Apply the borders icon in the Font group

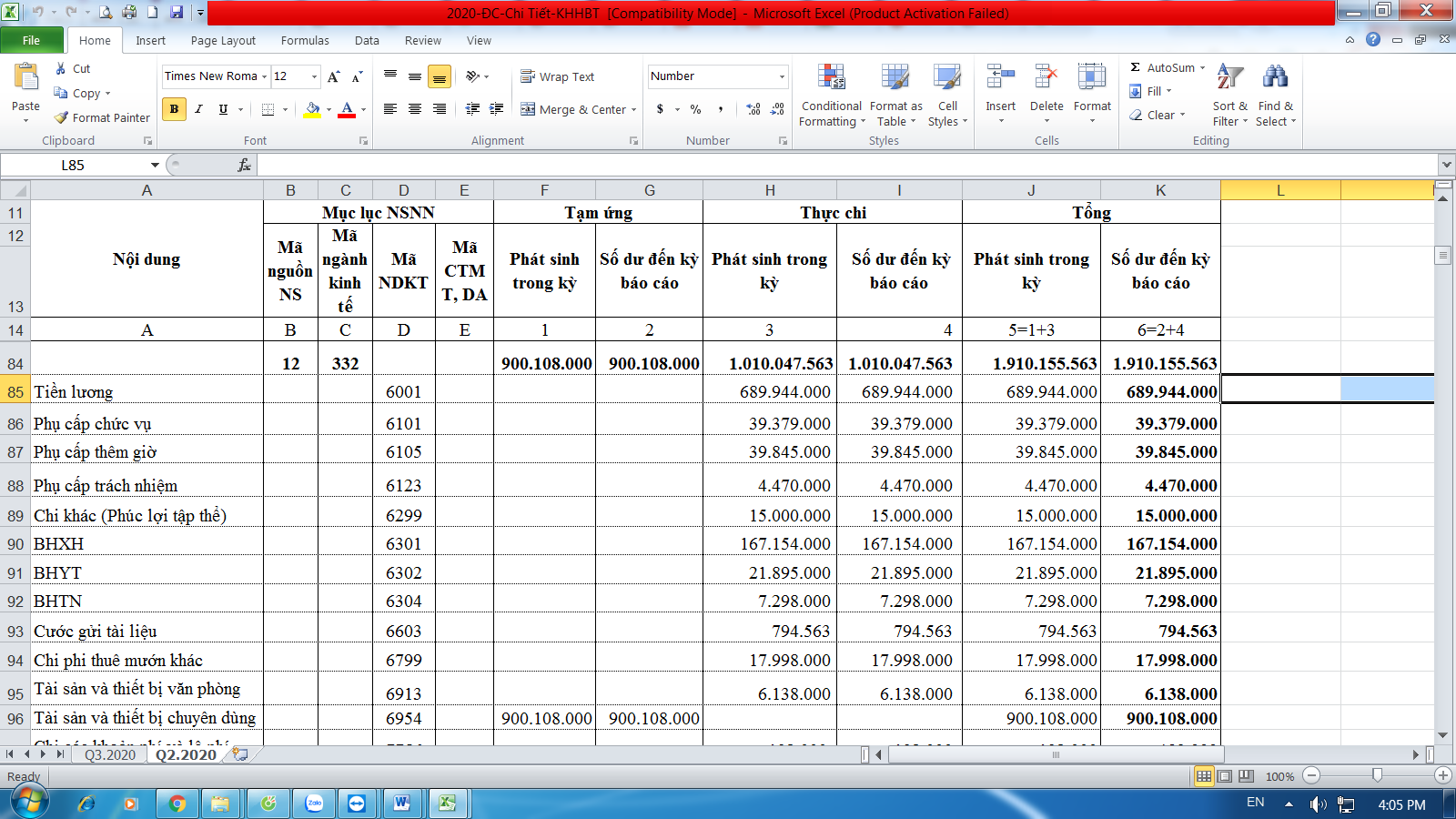pos(268,109)
